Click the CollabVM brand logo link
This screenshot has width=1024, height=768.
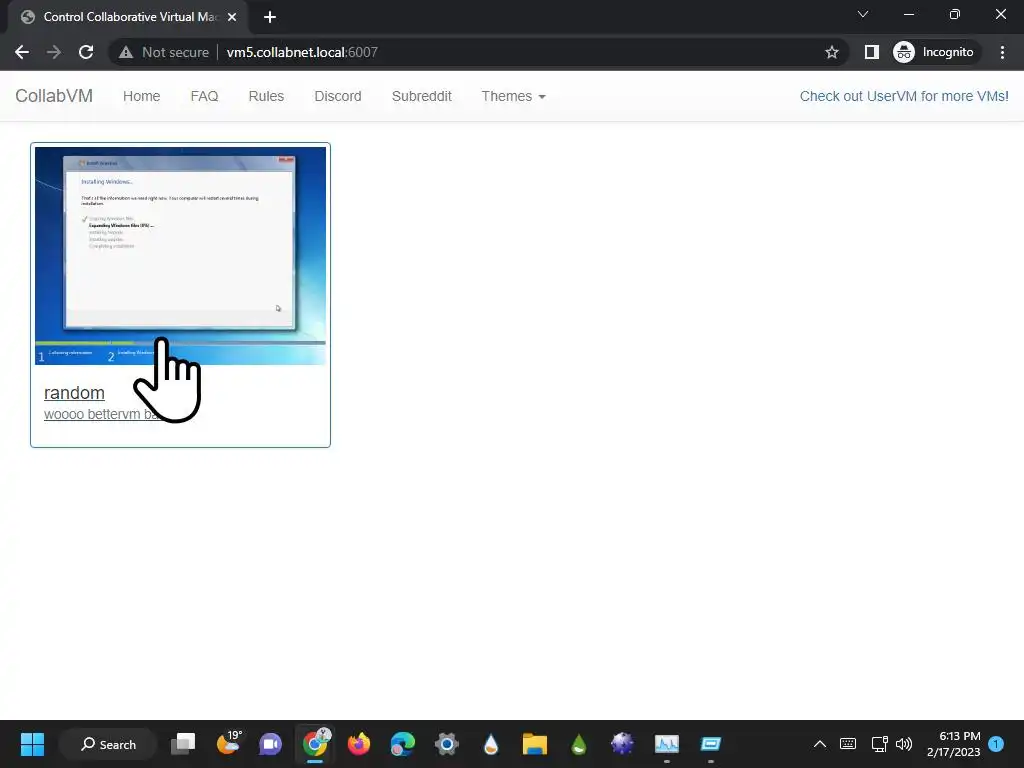(54, 96)
